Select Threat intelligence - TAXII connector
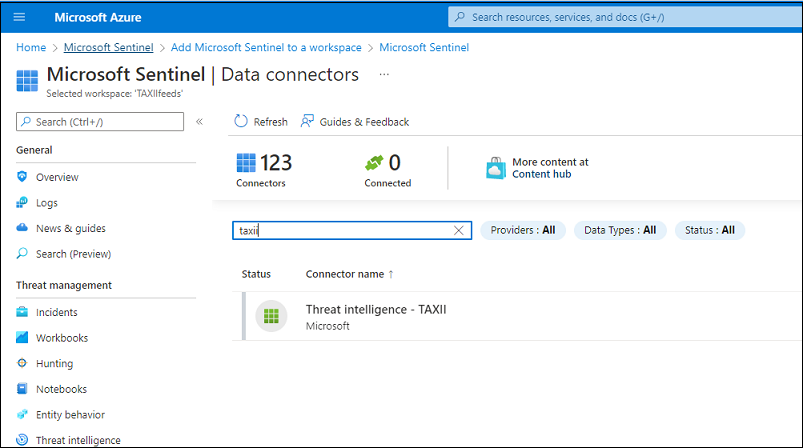The image size is (803, 448). (x=376, y=310)
